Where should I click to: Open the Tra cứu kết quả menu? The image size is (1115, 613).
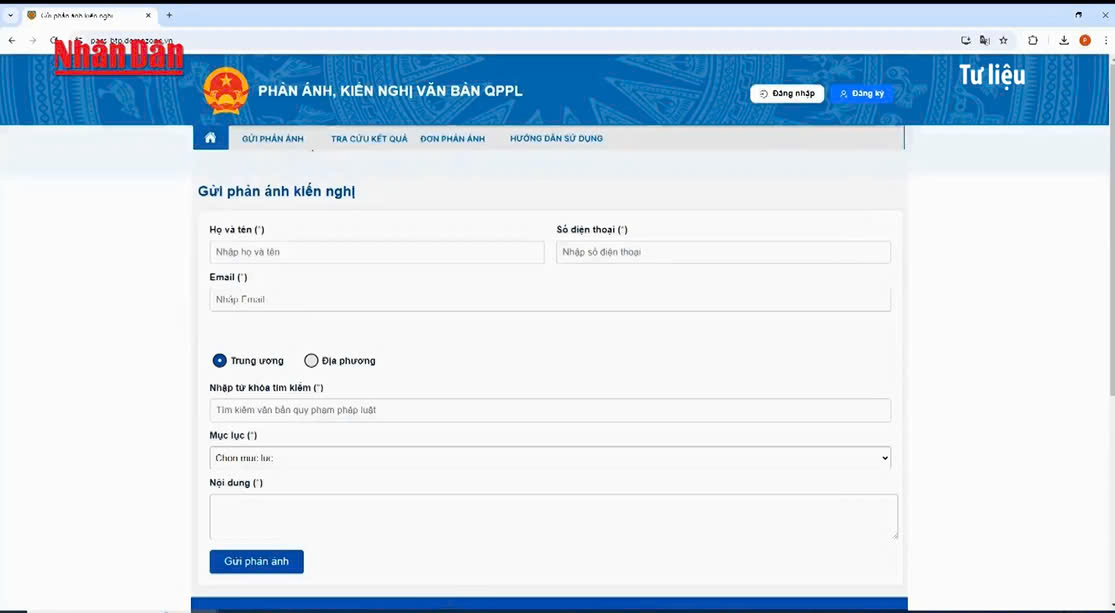coord(369,139)
